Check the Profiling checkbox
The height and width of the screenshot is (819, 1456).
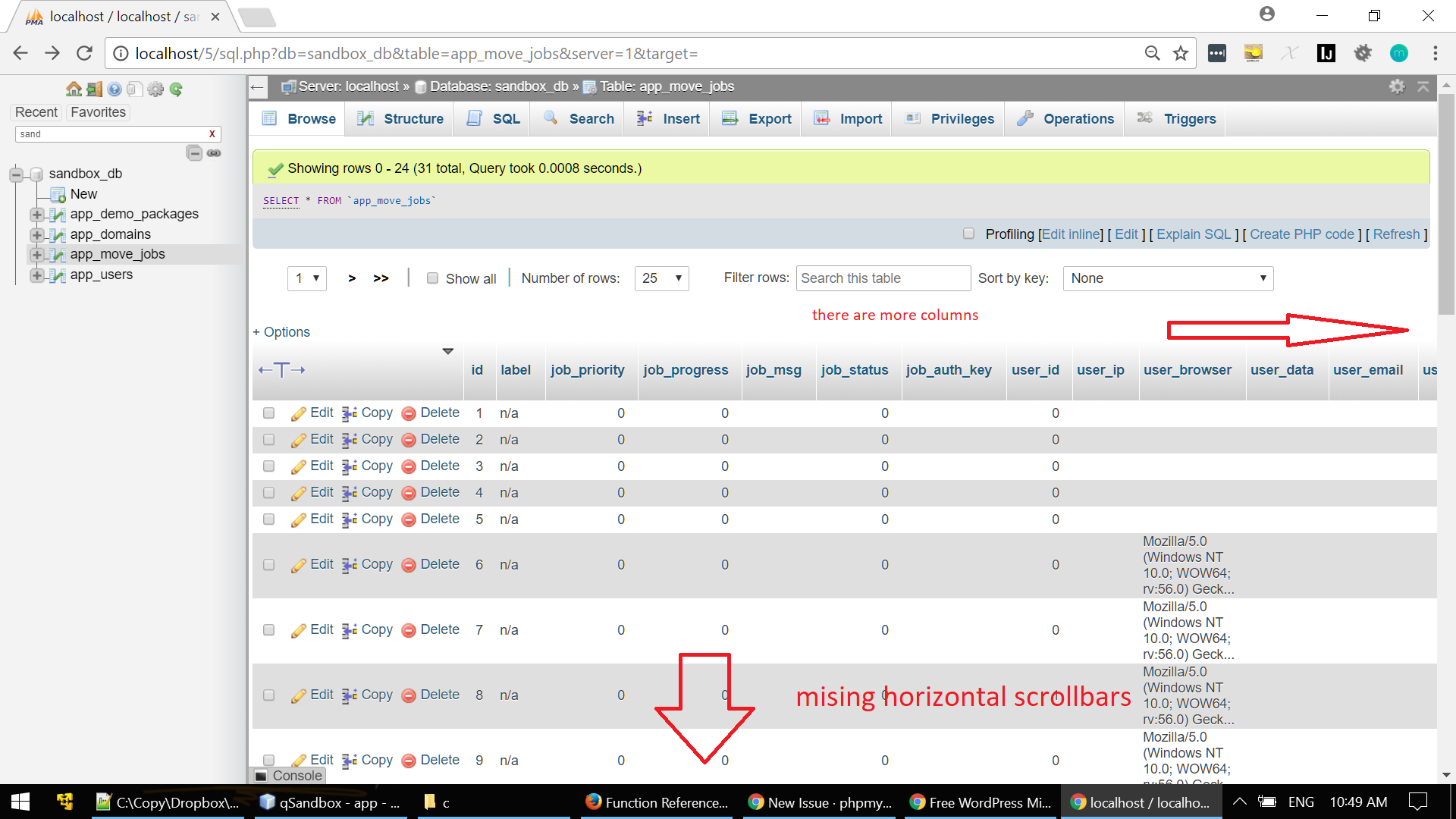tap(968, 234)
